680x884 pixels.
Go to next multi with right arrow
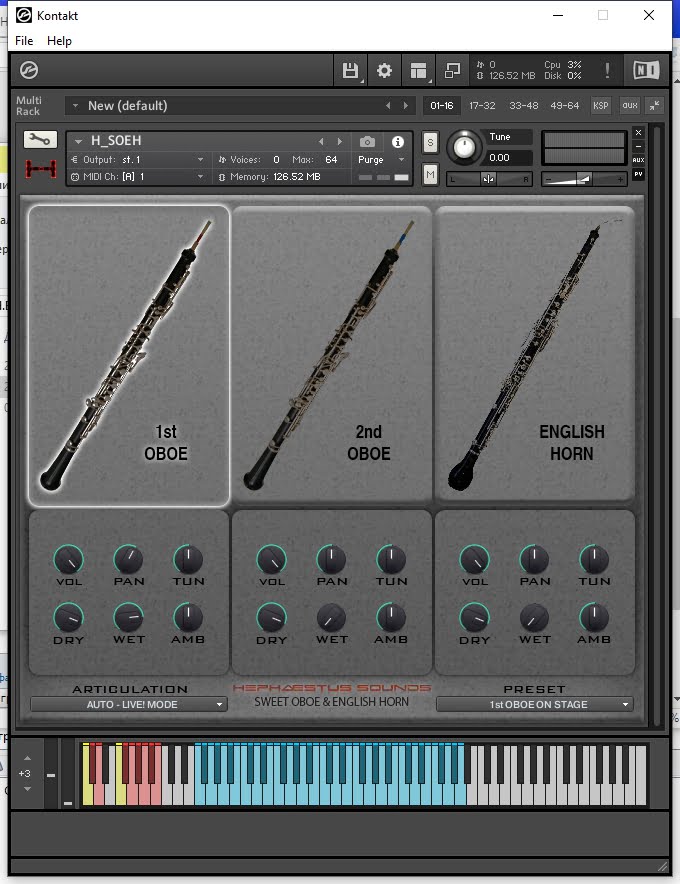coord(405,105)
